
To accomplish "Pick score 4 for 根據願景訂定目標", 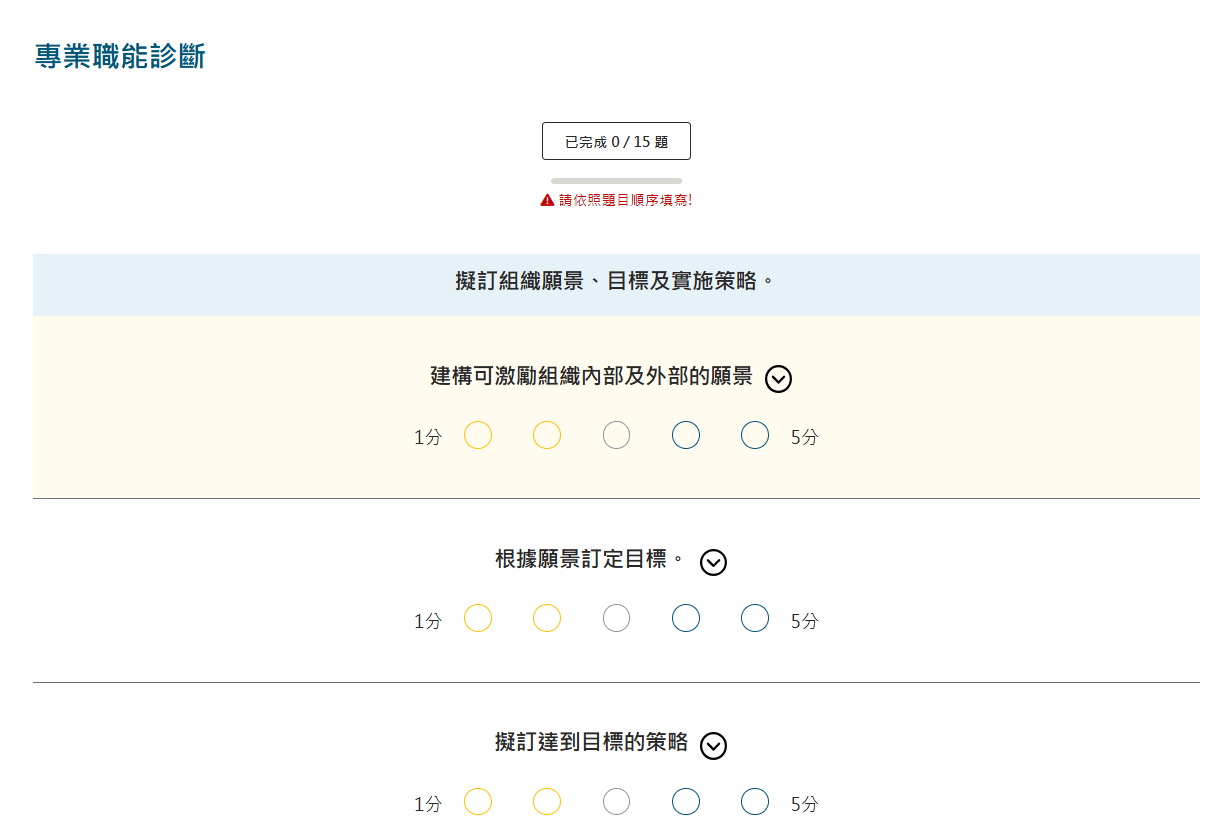I will [x=686, y=619].
